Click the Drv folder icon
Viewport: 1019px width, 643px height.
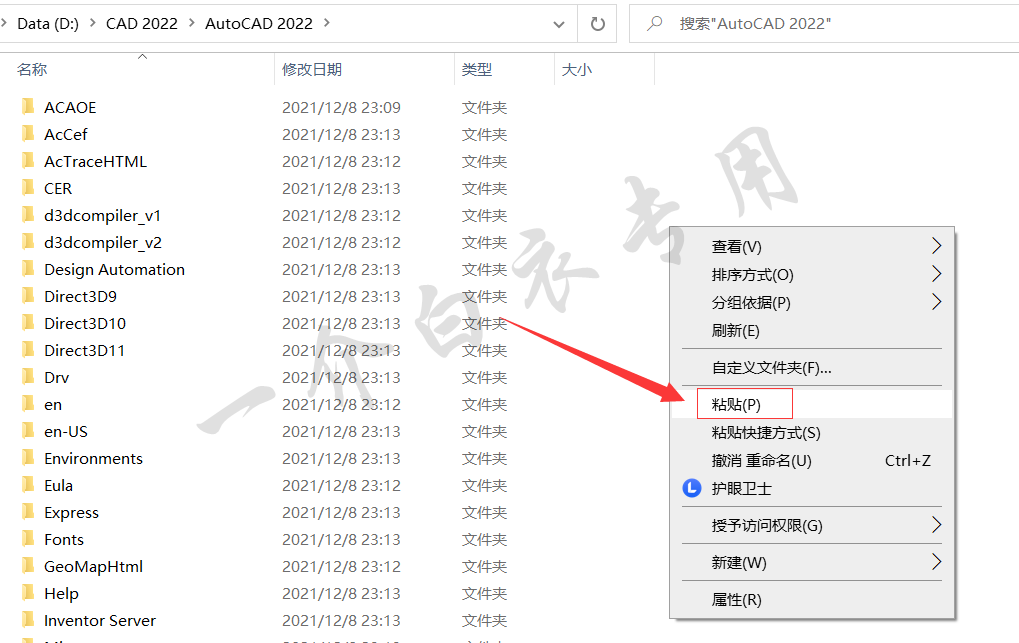tap(28, 377)
